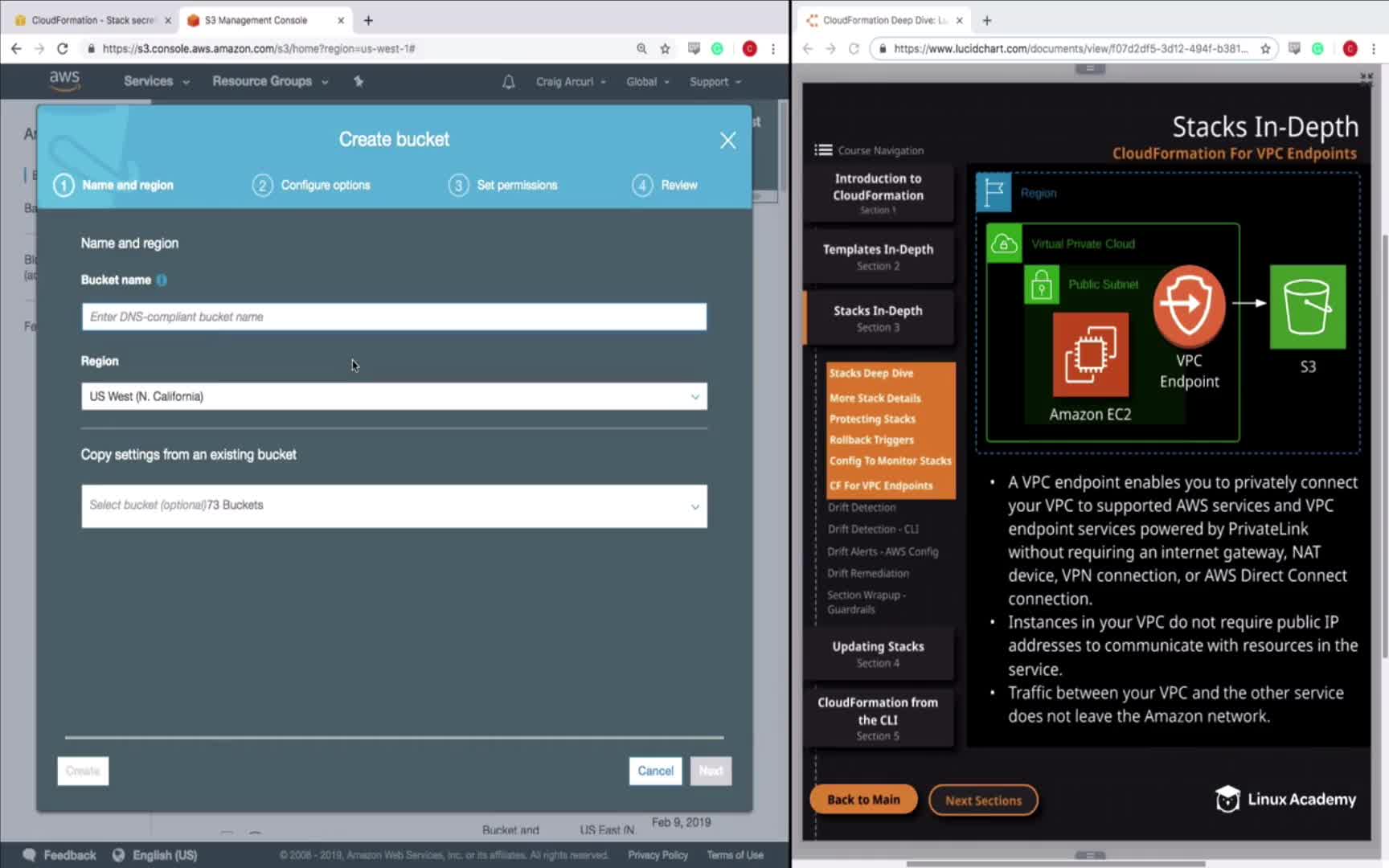Go back in the S3 browser window

pyautogui.click(x=16, y=48)
